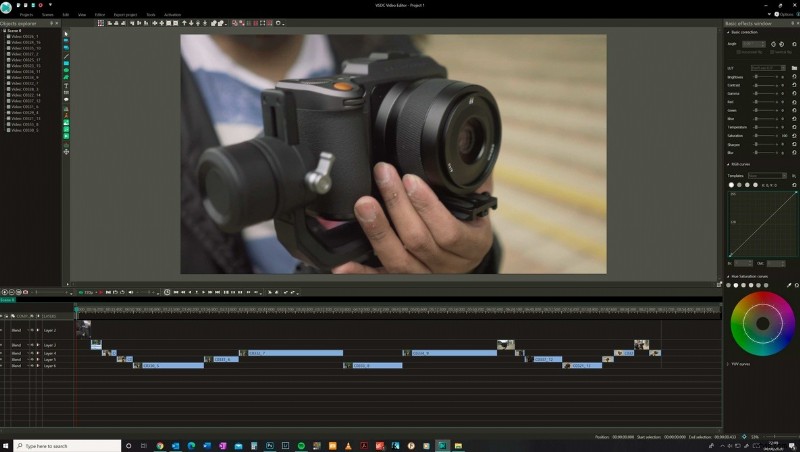Click the move-layer-down arrow icon
Screen dimensions: 800x452
point(191,23)
